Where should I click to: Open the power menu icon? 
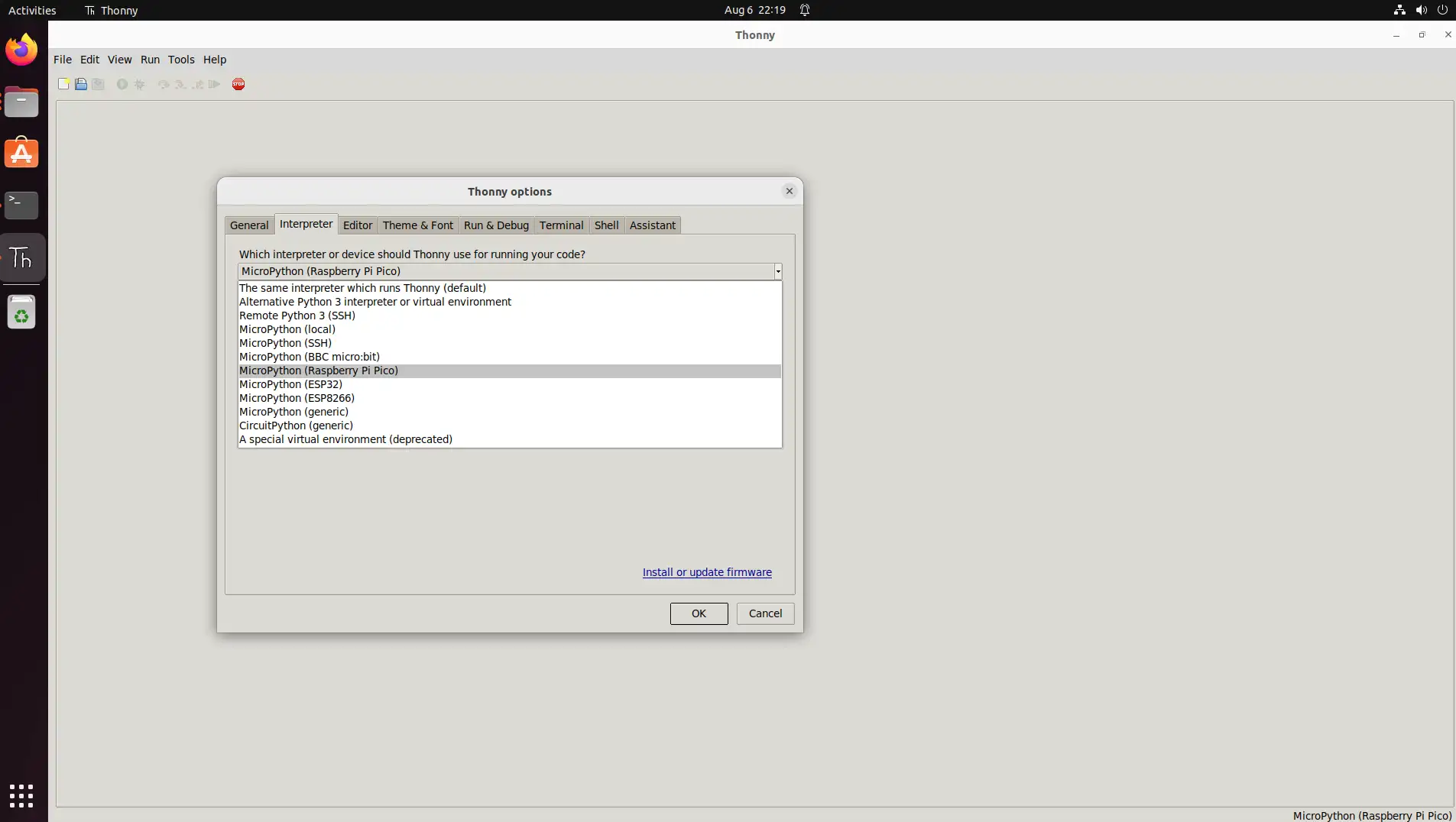pos(1442,10)
